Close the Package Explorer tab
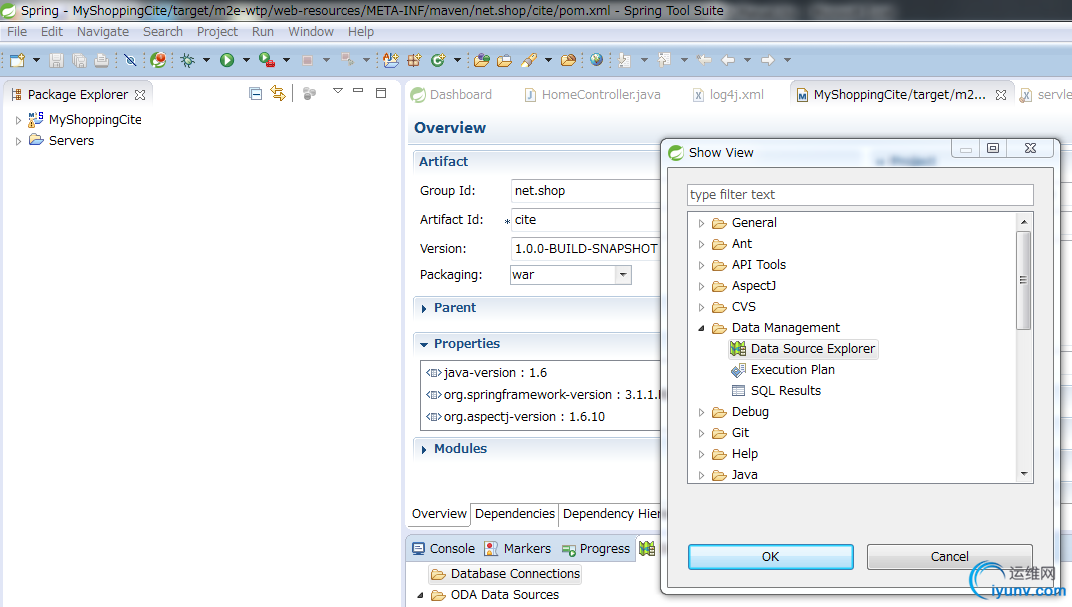The height and width of the screenshot is (607, 1072). (x=140, y=95)
